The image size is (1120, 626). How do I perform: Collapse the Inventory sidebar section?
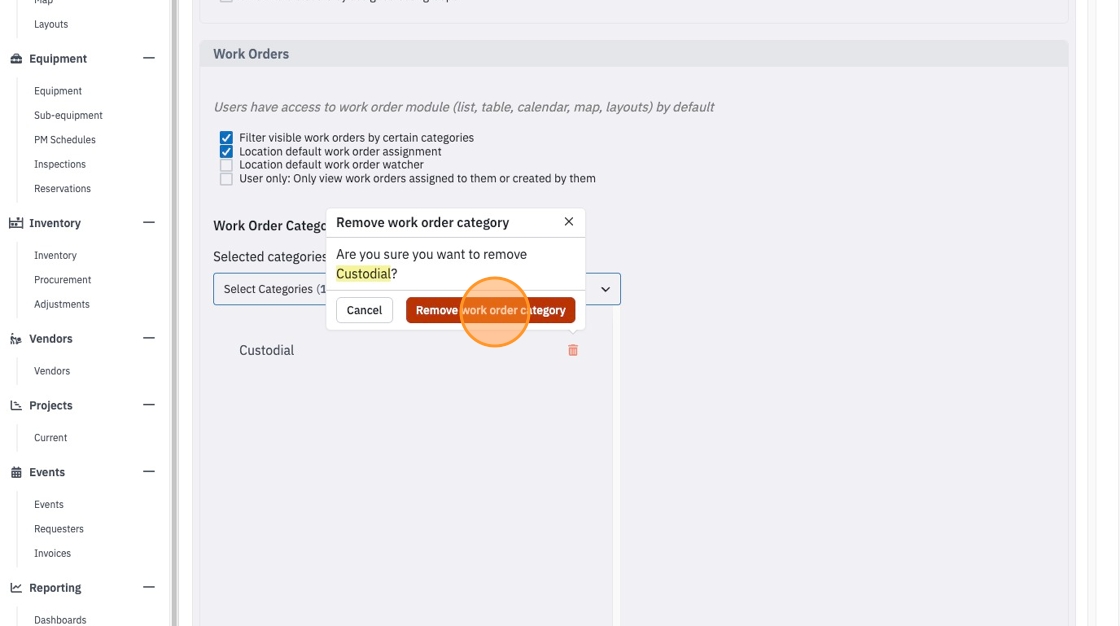149,222
